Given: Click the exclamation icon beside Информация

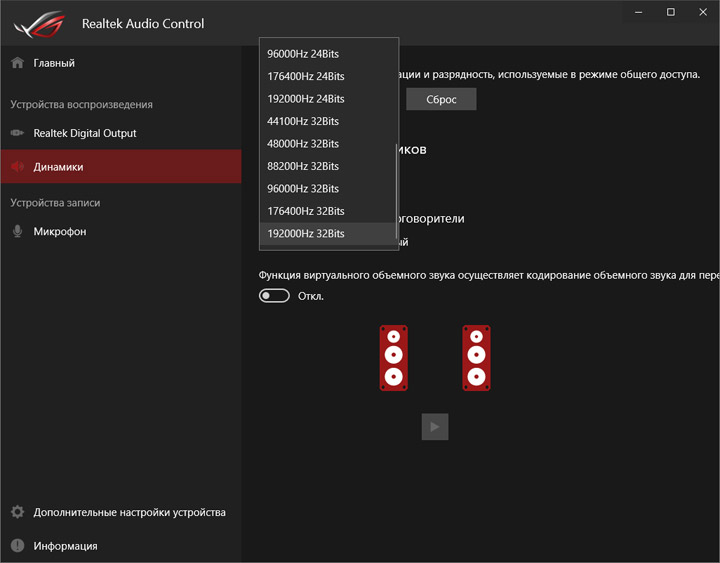Looking at the screenshot, I should click(x=17, y=546).
